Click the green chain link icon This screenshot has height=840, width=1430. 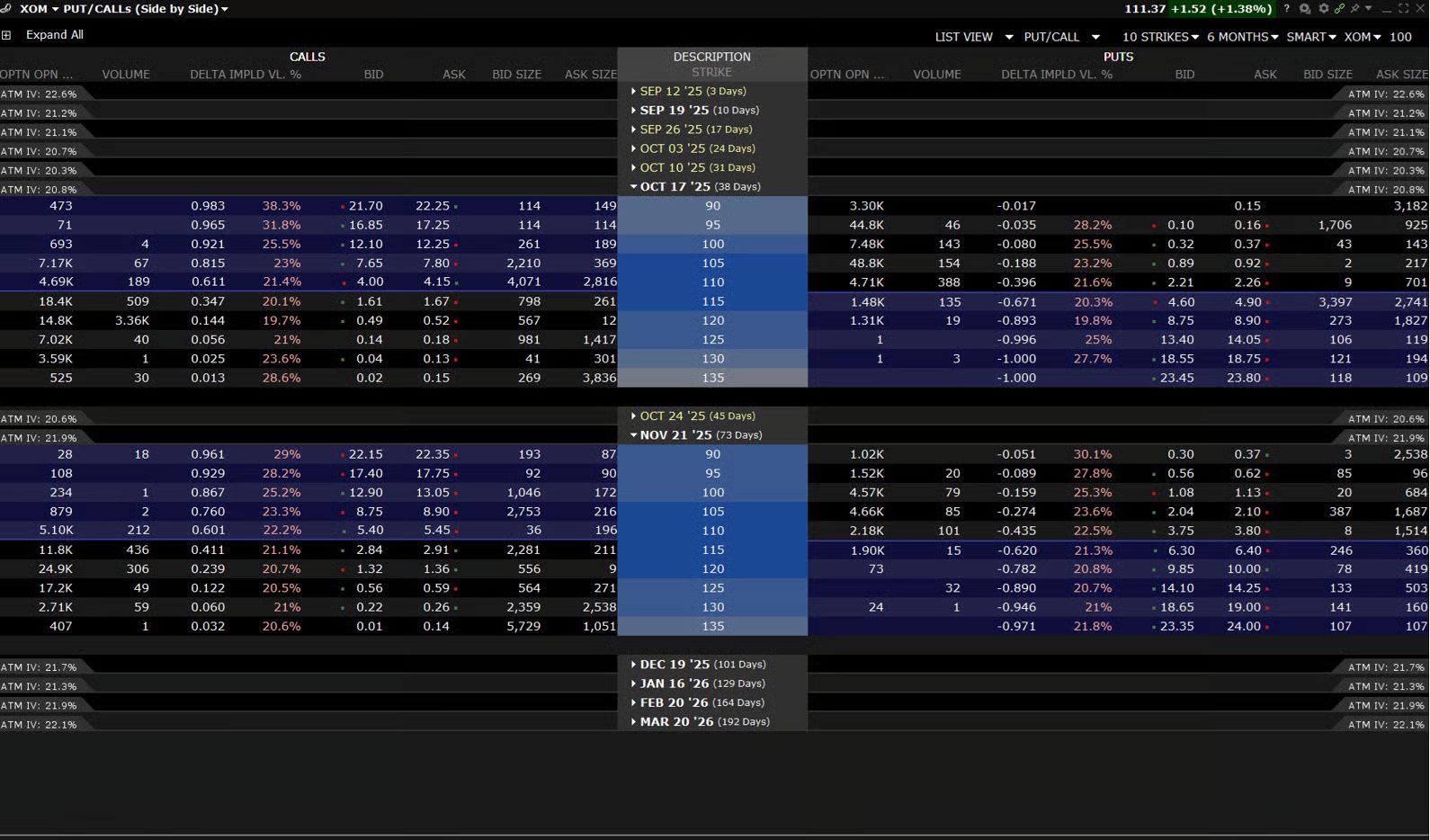(1339, 9)
